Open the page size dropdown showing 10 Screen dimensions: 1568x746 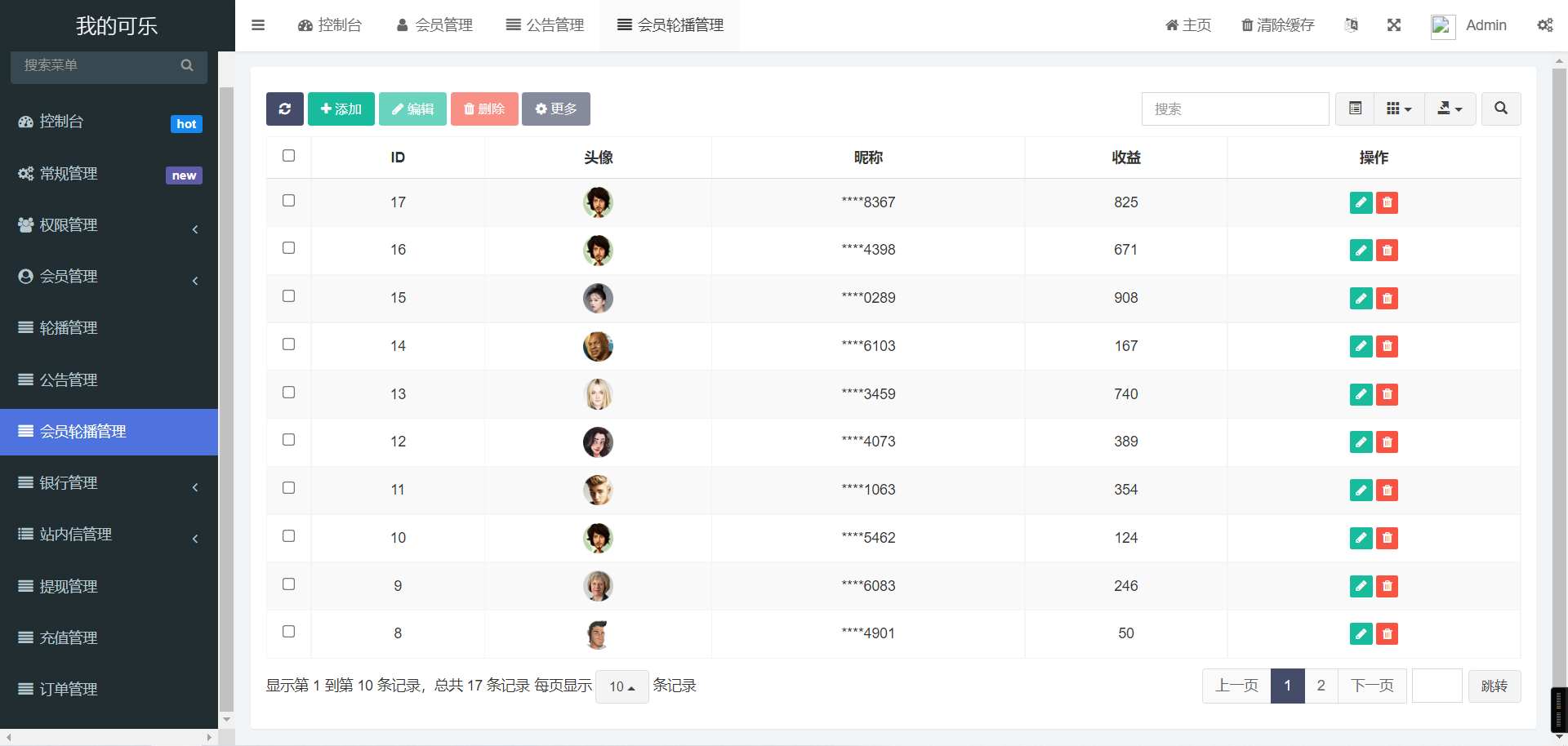[x=621, y=686]
